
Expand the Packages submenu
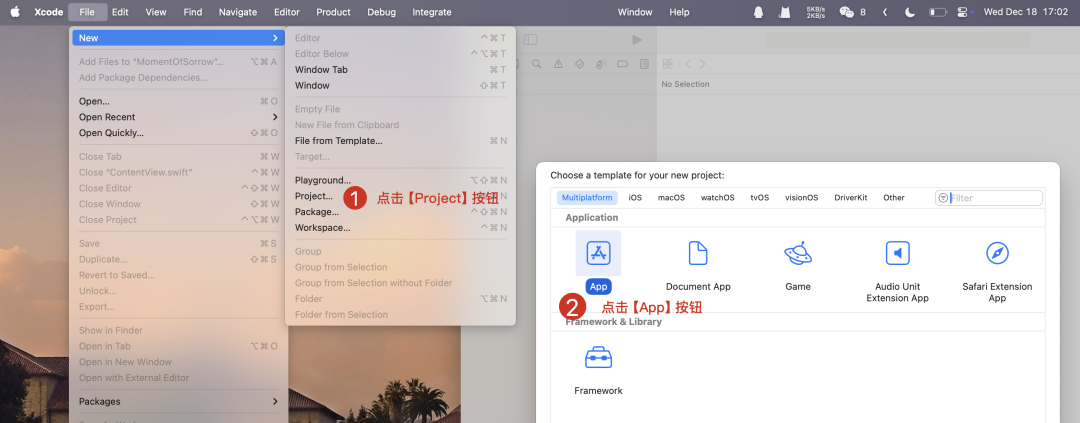pyautogui.click(x=178, y=402)
